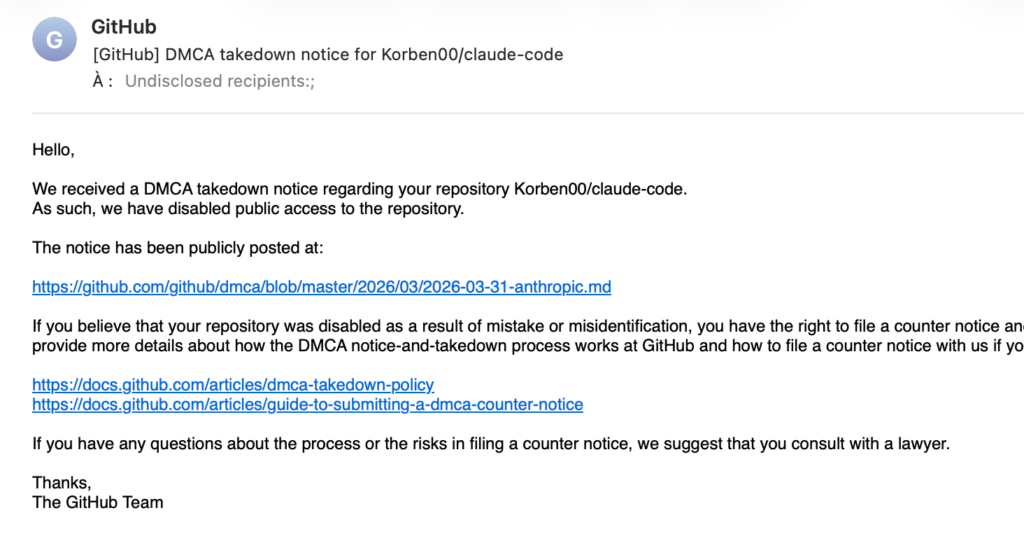This screenshot has width=1024, height=536.
Task: Click the word "lawyer" in the email body
Action: [924, 443]
